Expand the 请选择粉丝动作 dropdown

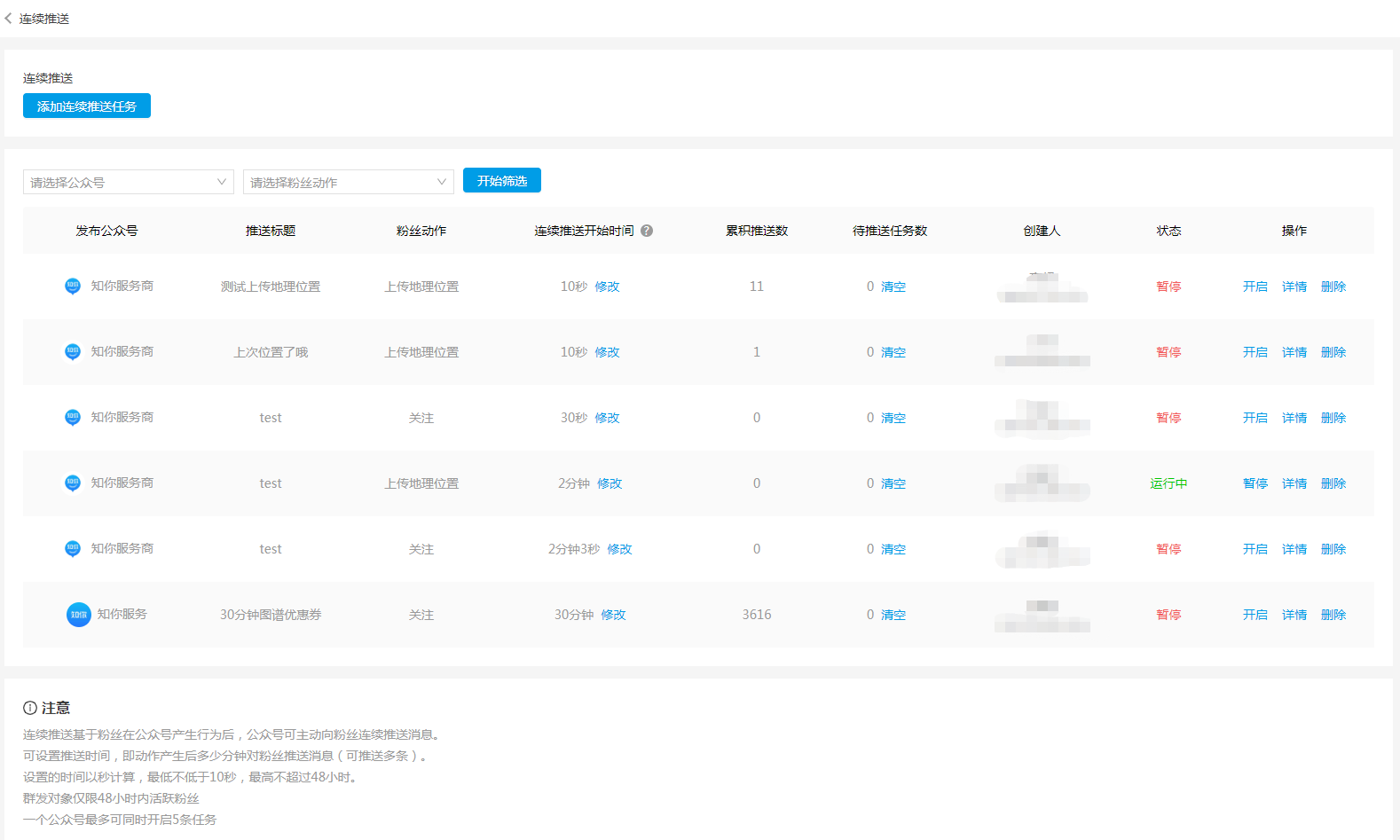pos(348,182)
